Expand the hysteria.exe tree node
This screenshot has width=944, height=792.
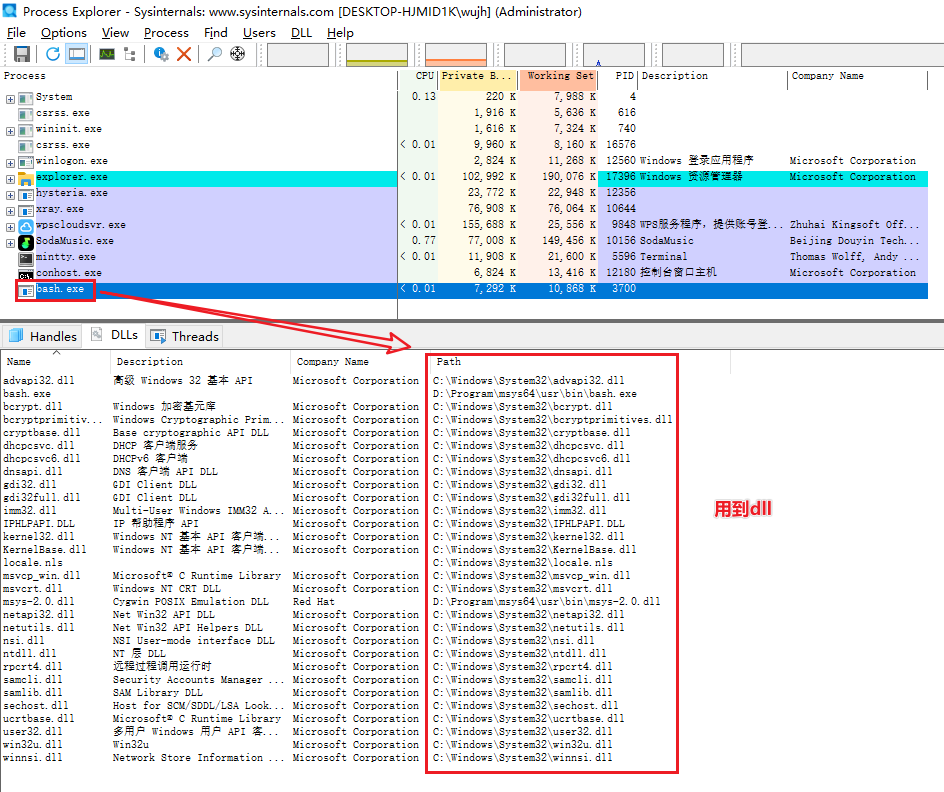click(x=10, y=195)
